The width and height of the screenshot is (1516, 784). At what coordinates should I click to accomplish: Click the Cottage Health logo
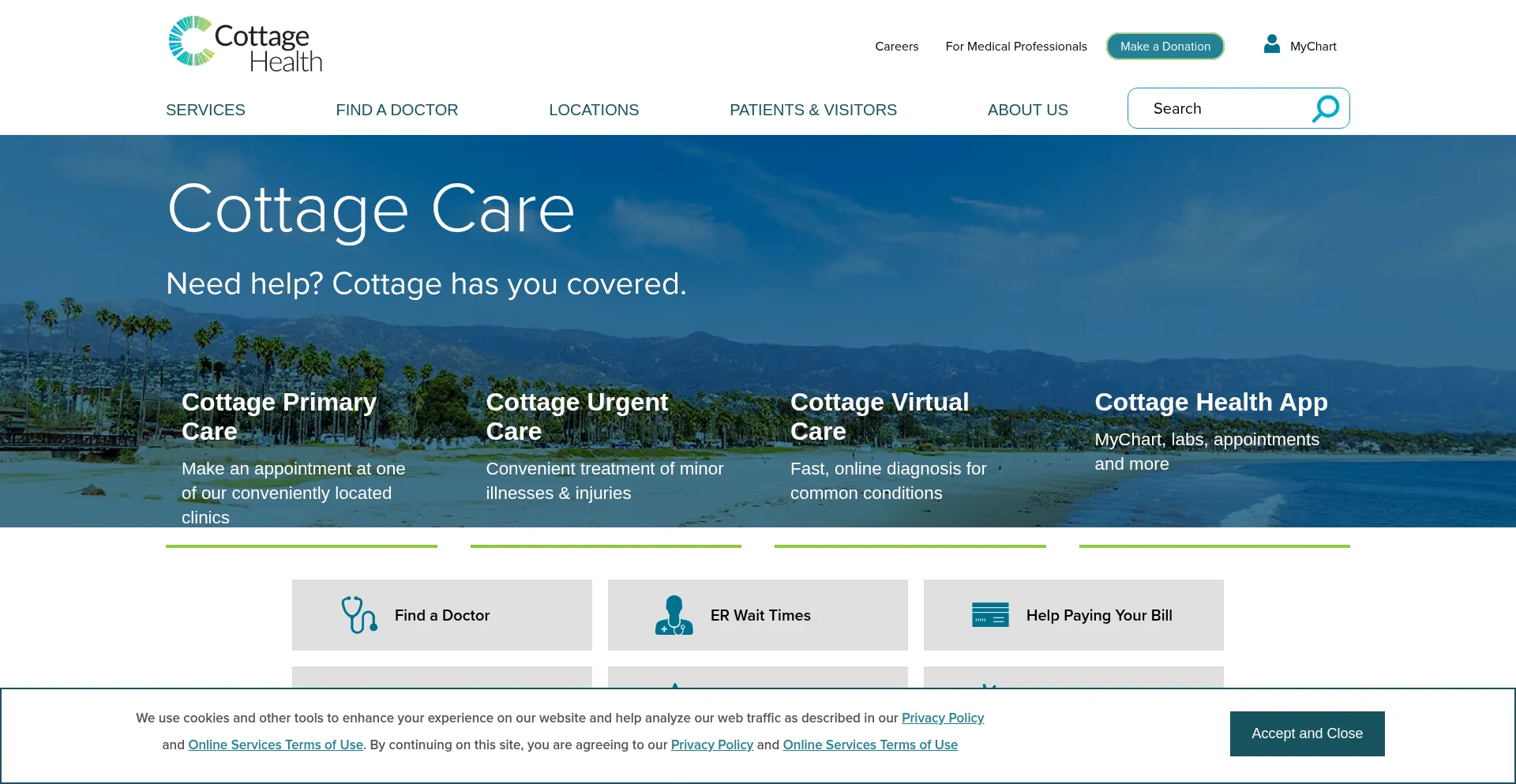pyautogui.click(x=246, y=45)
